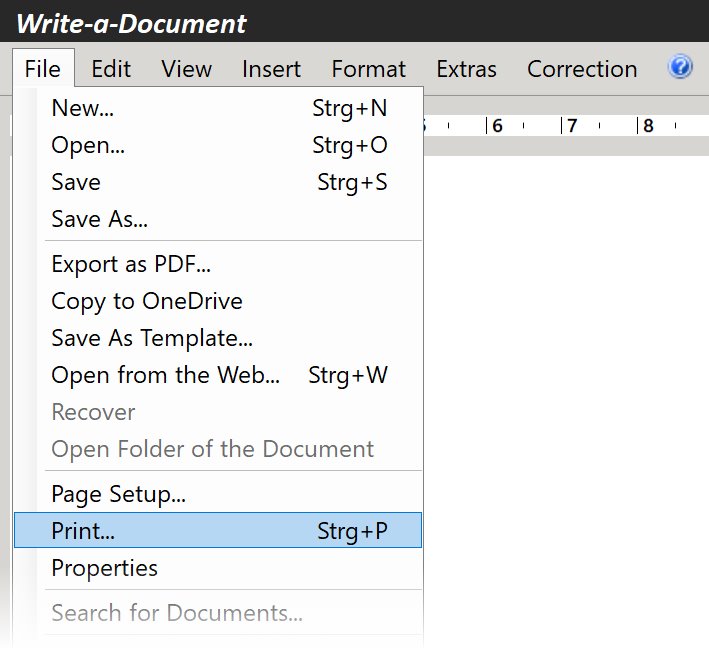Close the open File menu tab
Screen dimensions: 709x661
43,68
